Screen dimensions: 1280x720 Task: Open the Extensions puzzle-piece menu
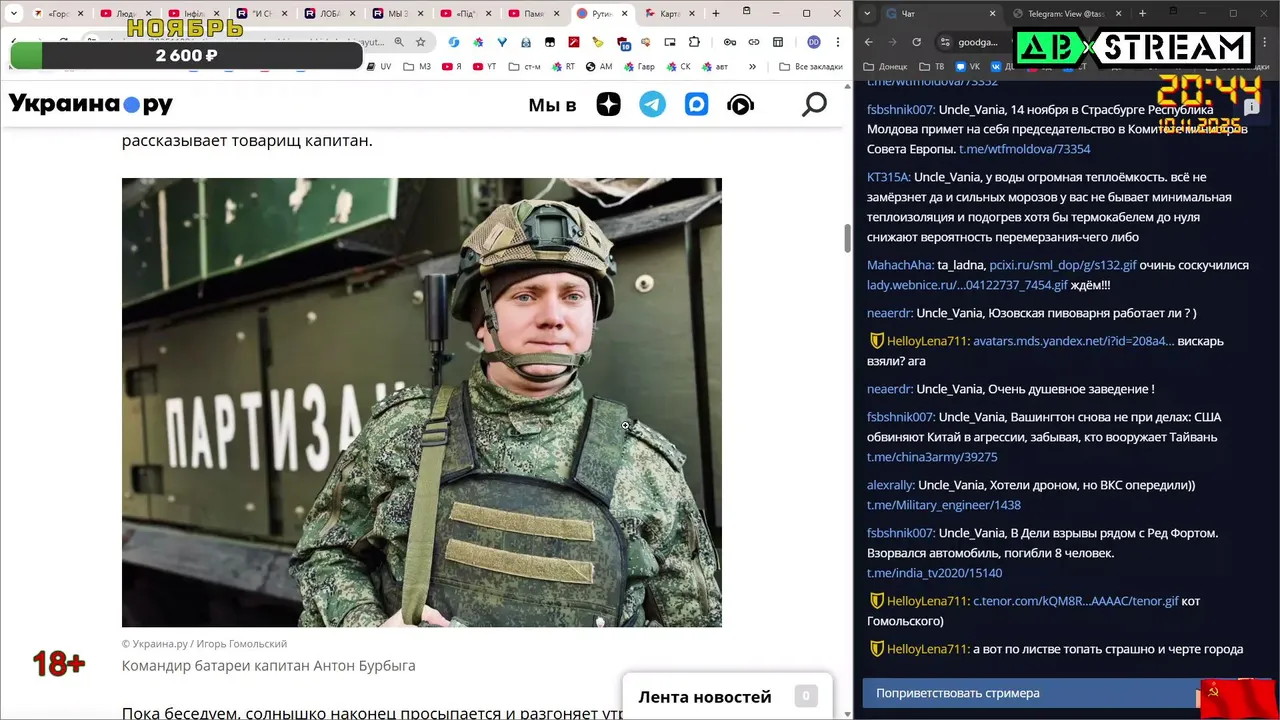coord(694,42)
